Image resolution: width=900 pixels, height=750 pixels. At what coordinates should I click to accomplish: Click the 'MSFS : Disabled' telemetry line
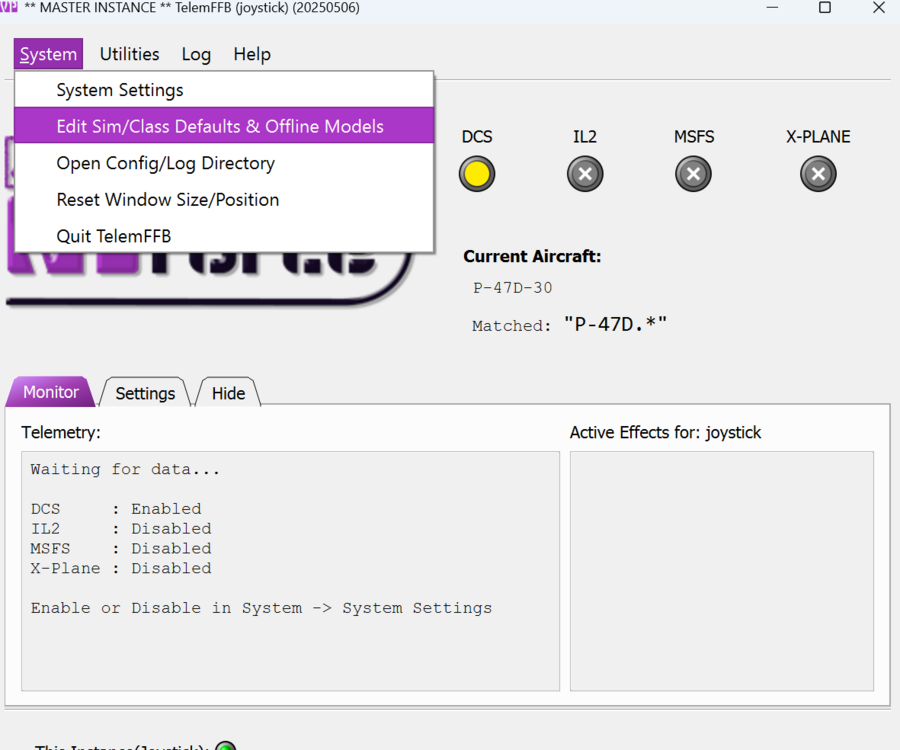(x=121, y=549)
